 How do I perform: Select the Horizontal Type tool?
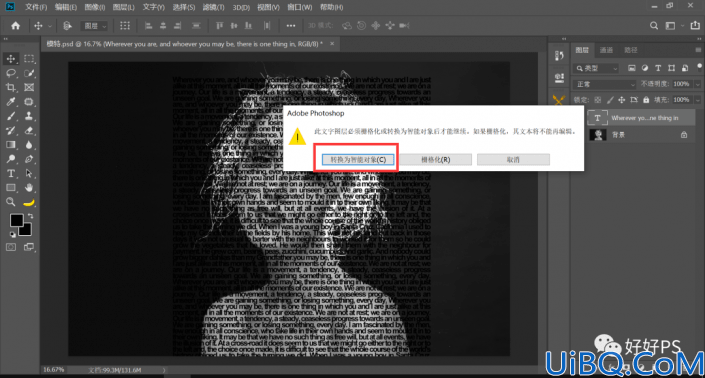pos(11,173)
